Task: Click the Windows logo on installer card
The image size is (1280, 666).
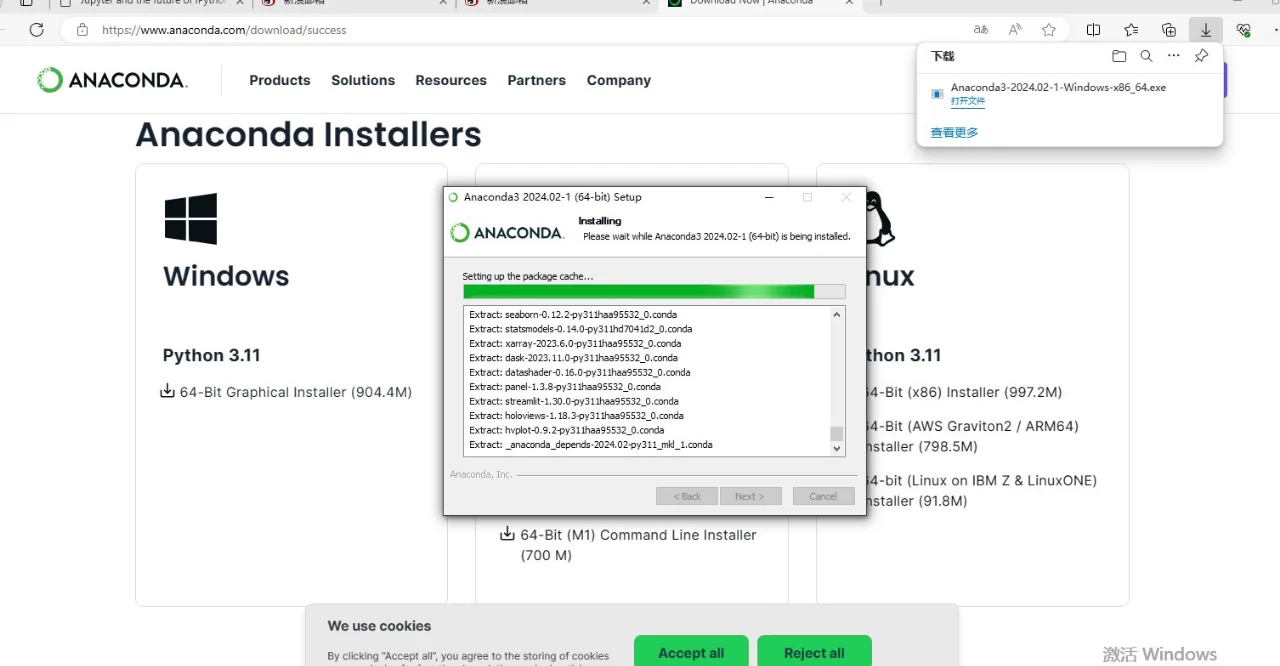Action: [x=191, y=219]
